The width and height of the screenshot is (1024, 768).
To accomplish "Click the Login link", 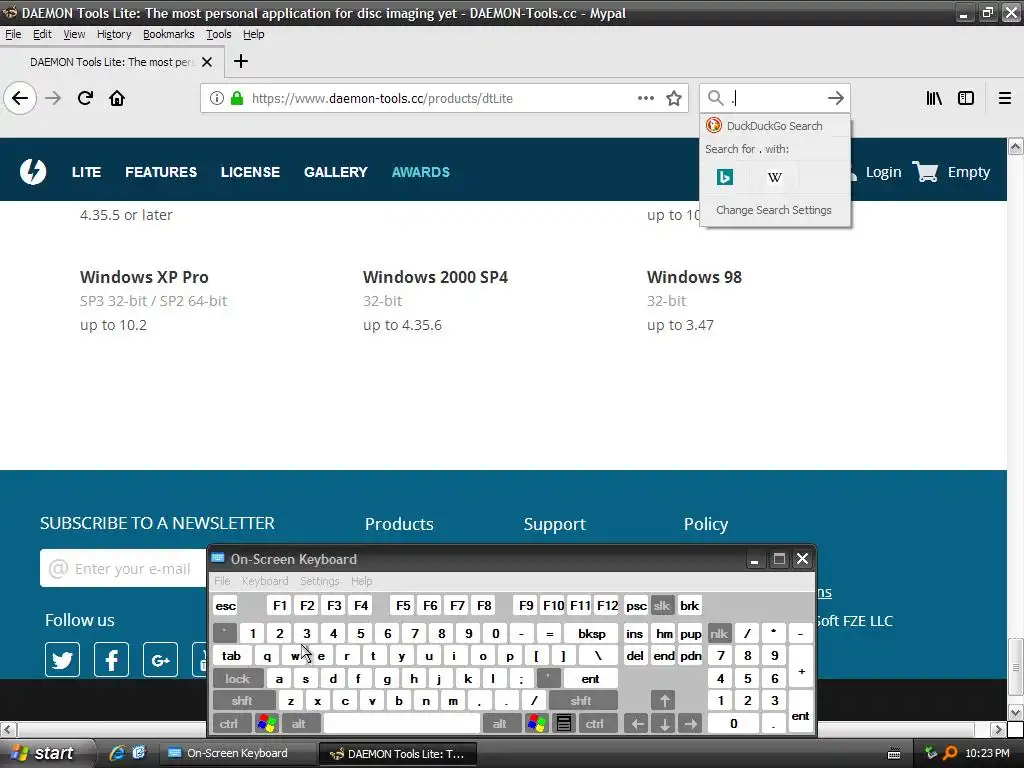I will [883, 172].
